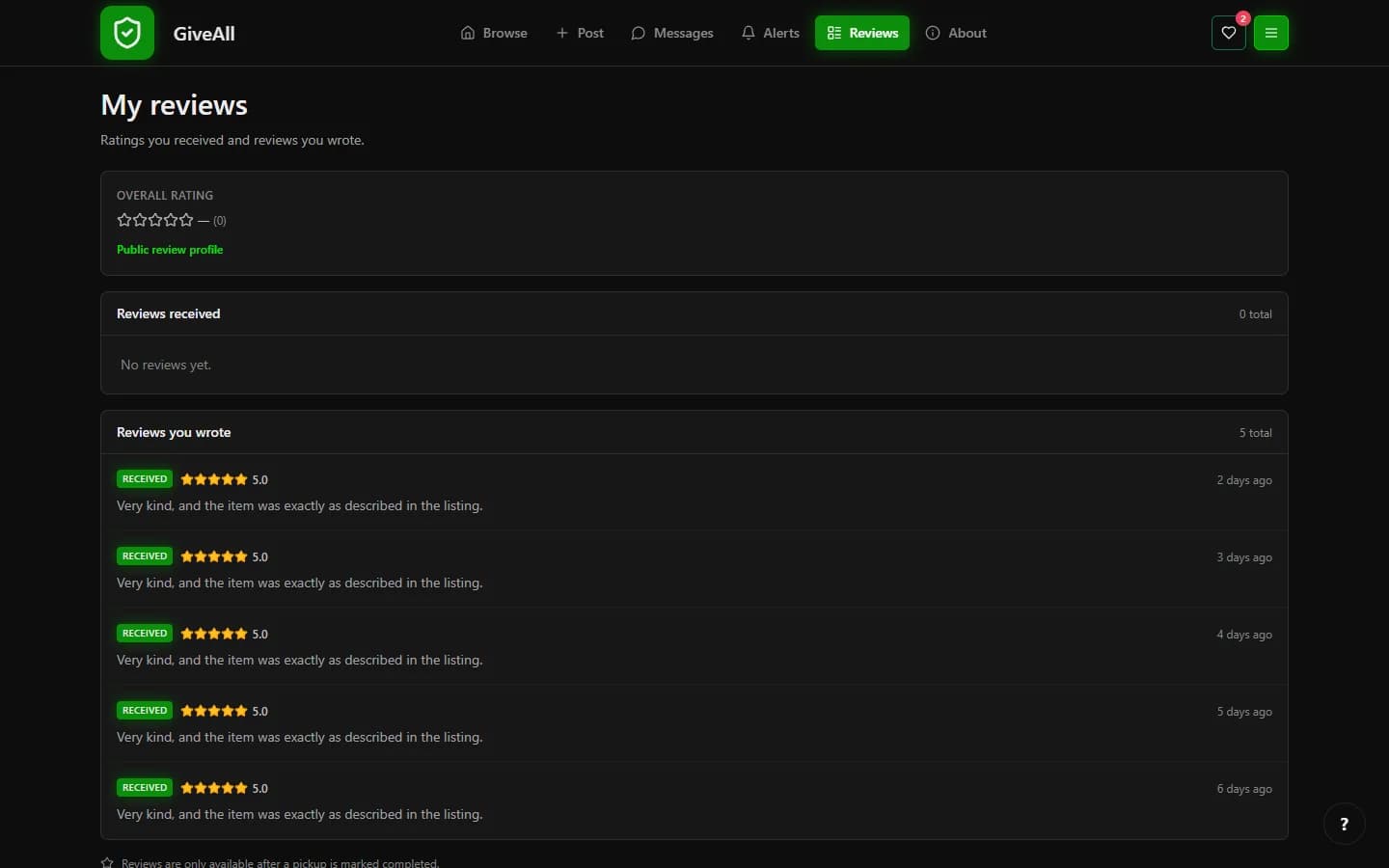
Task: Open the favorites heart button
Action: click(1229, 33)
